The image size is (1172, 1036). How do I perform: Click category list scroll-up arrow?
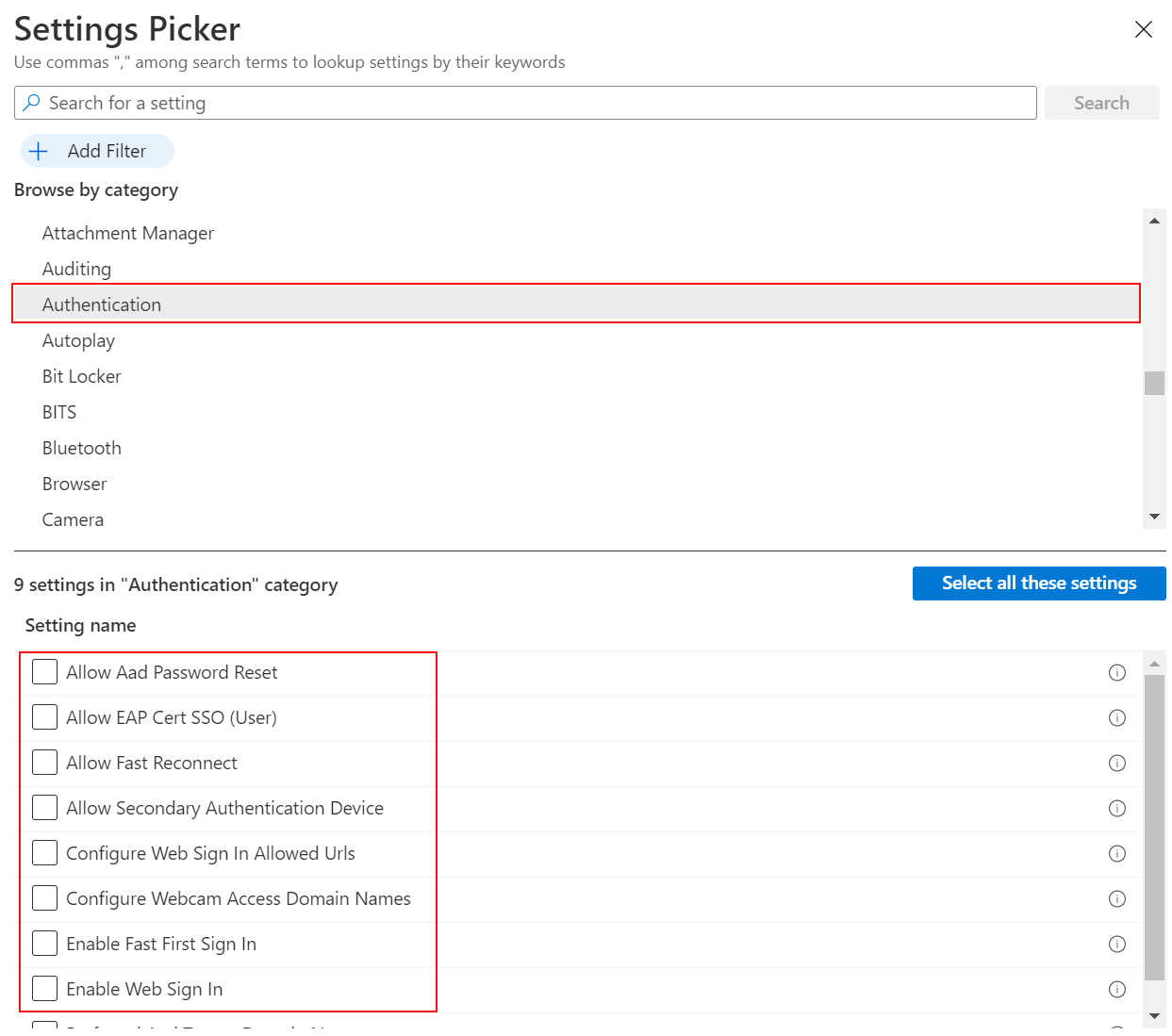coord(1154,221)
